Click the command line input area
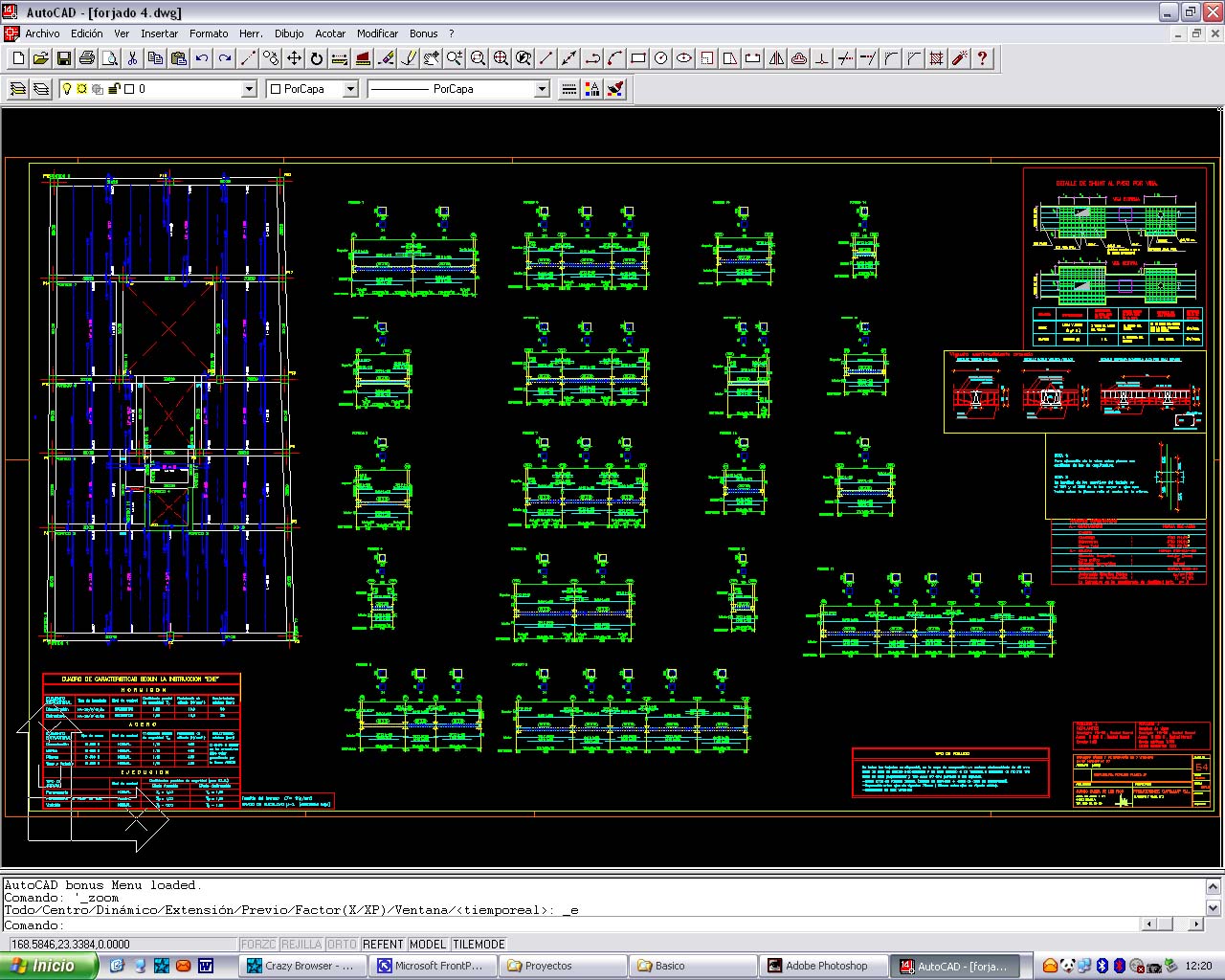 pos(574,925)
